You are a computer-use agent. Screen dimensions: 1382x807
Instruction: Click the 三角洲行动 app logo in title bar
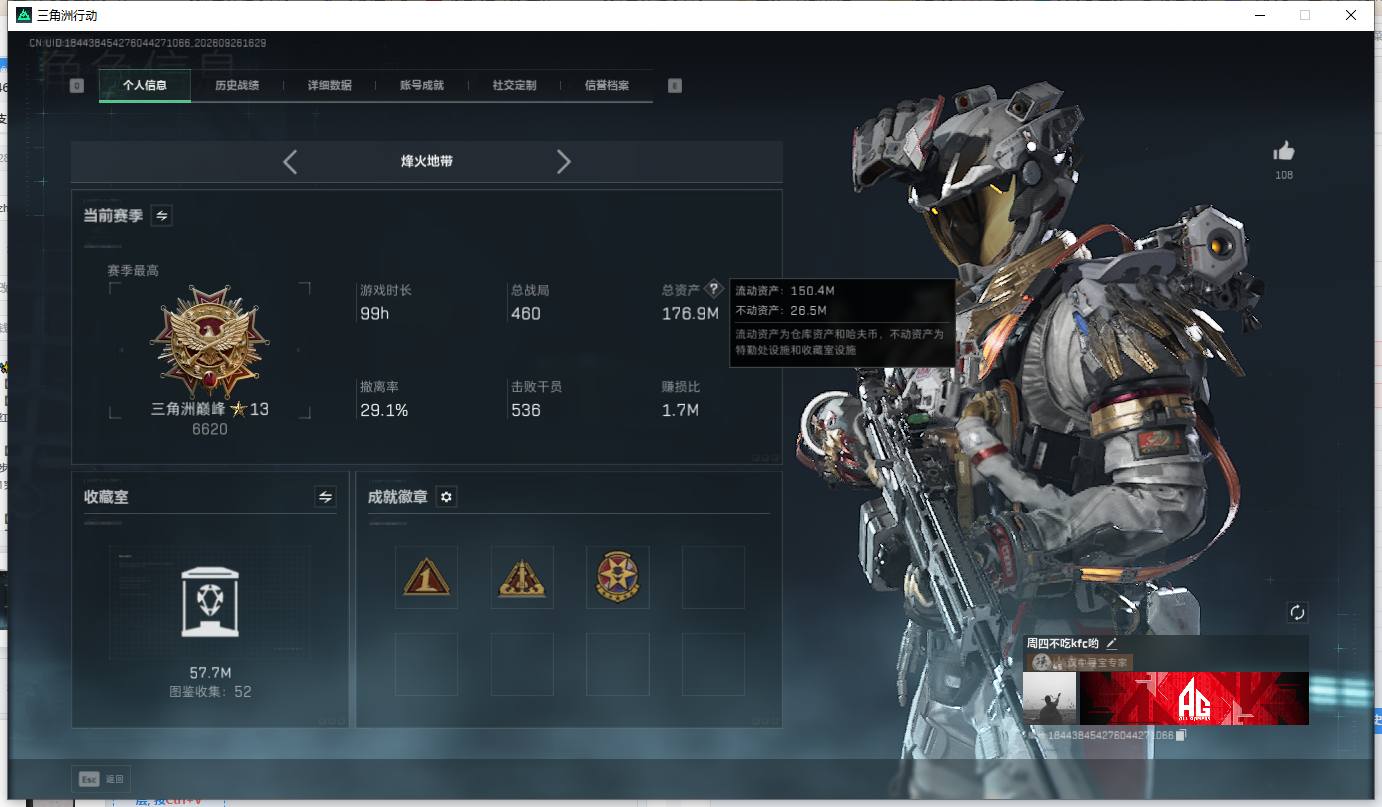(24, 15)
